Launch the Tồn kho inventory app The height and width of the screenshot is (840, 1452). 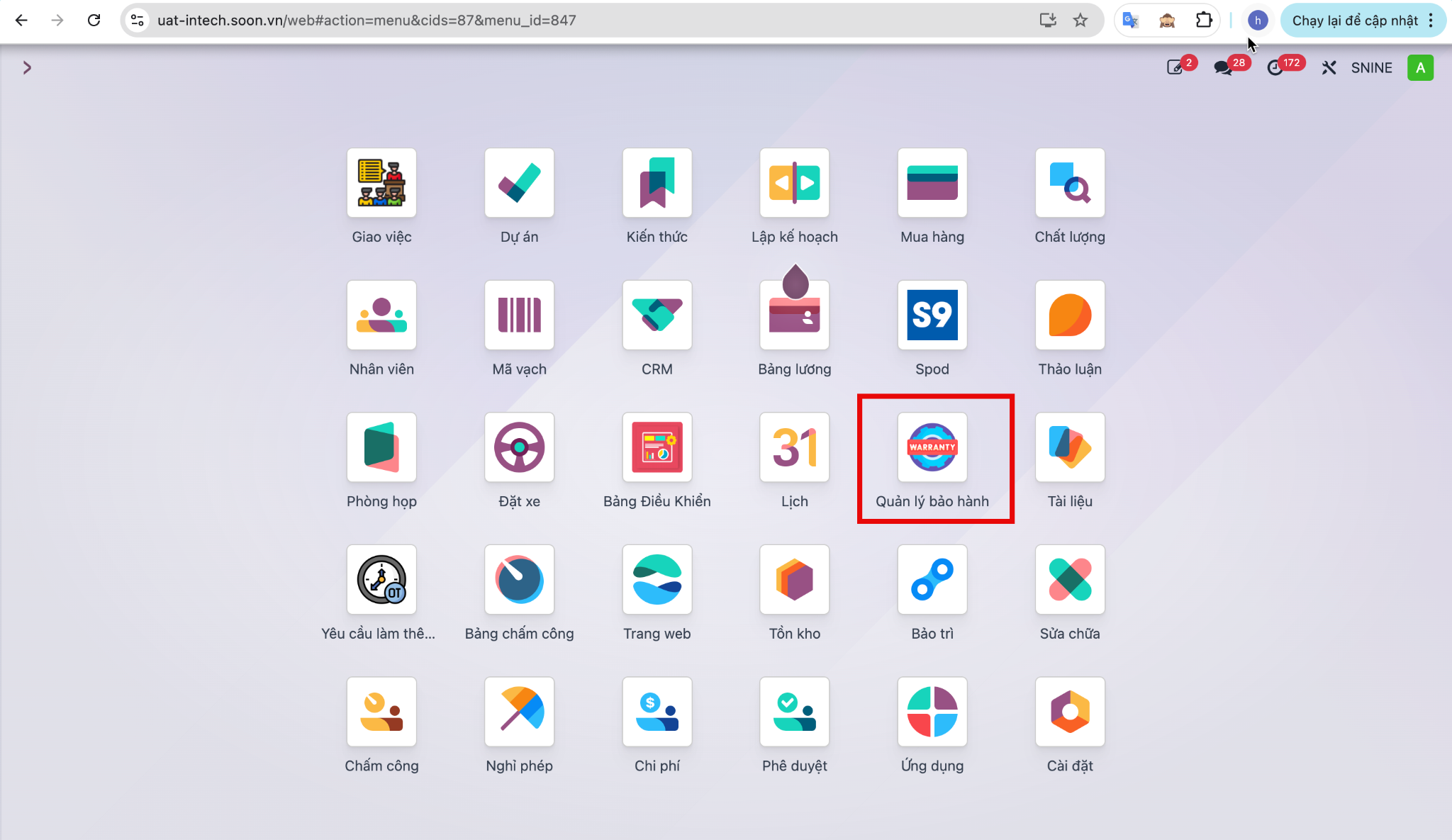click(795, 579)
